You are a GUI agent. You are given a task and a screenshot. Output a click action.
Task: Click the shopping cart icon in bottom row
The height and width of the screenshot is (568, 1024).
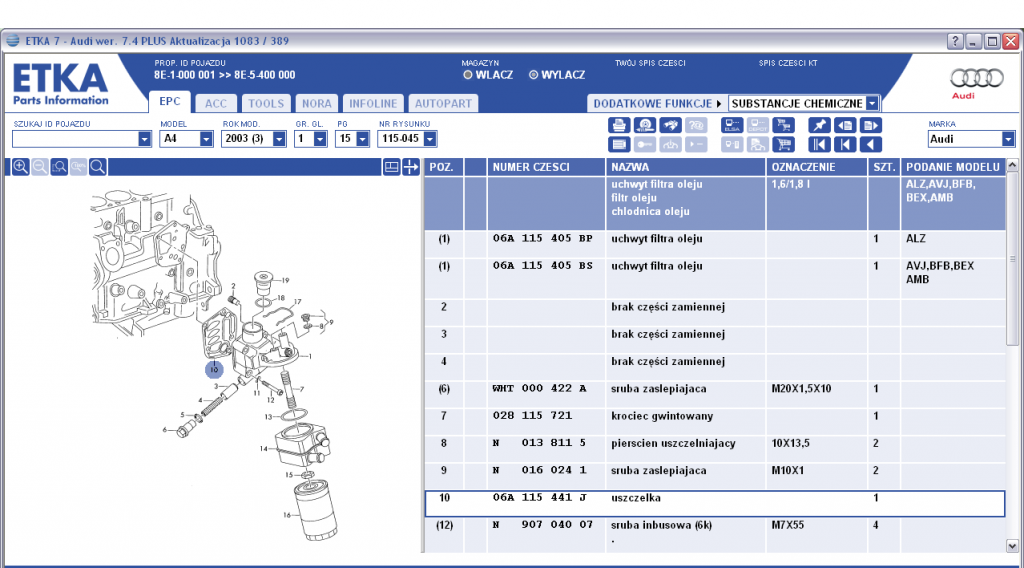pyautogui.click(x=784, y=144)
